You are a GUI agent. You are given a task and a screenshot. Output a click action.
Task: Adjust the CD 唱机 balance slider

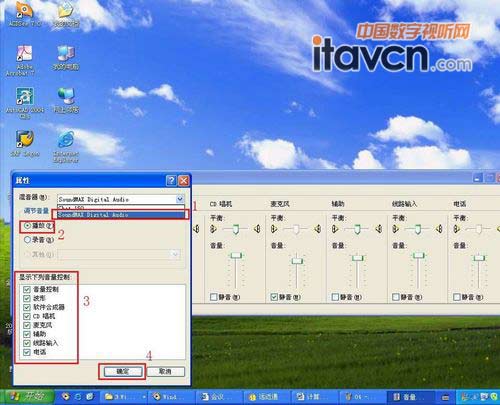click(x=236, y=229)
